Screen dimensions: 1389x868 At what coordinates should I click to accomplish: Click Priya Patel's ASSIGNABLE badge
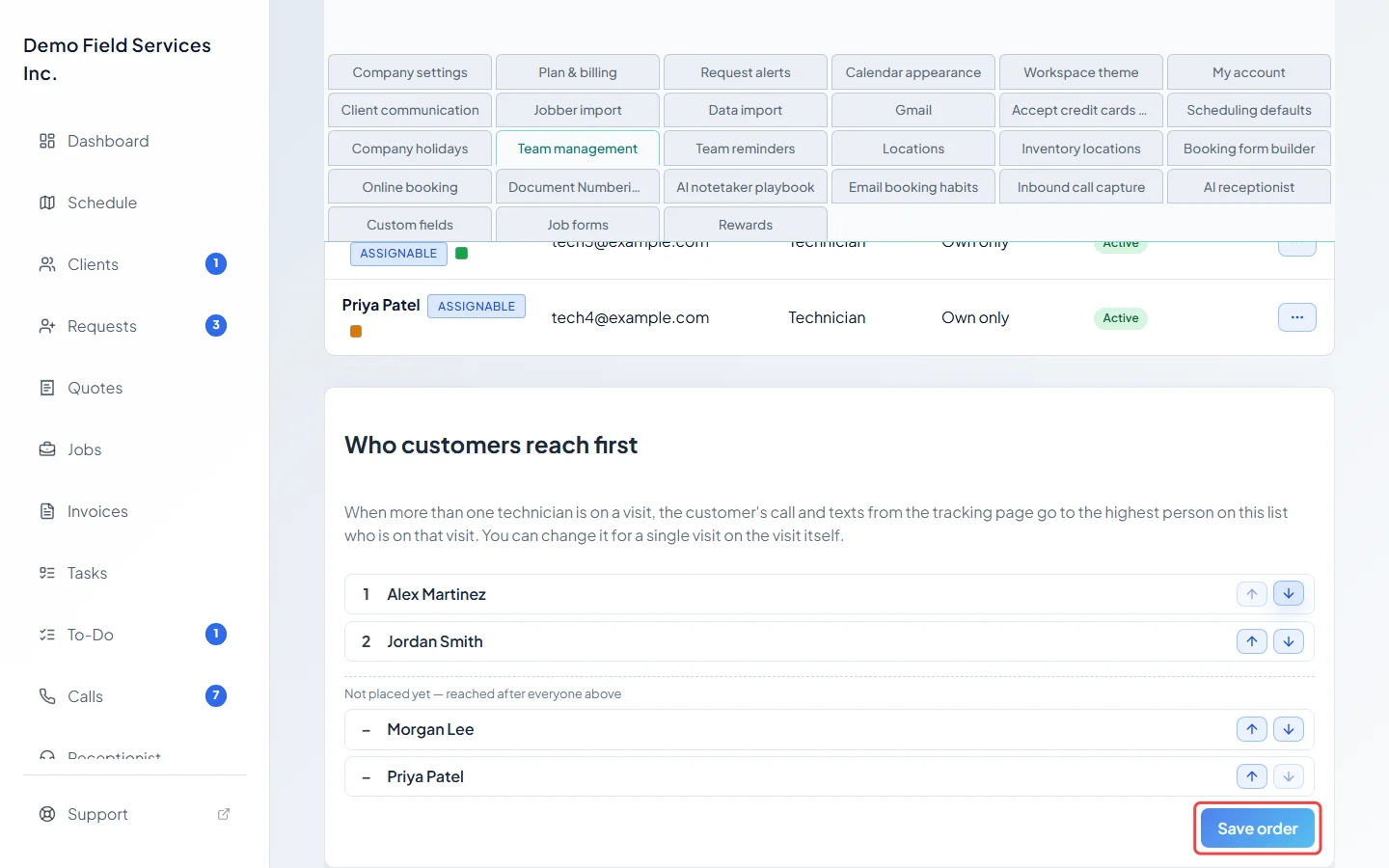coord(477,307)
